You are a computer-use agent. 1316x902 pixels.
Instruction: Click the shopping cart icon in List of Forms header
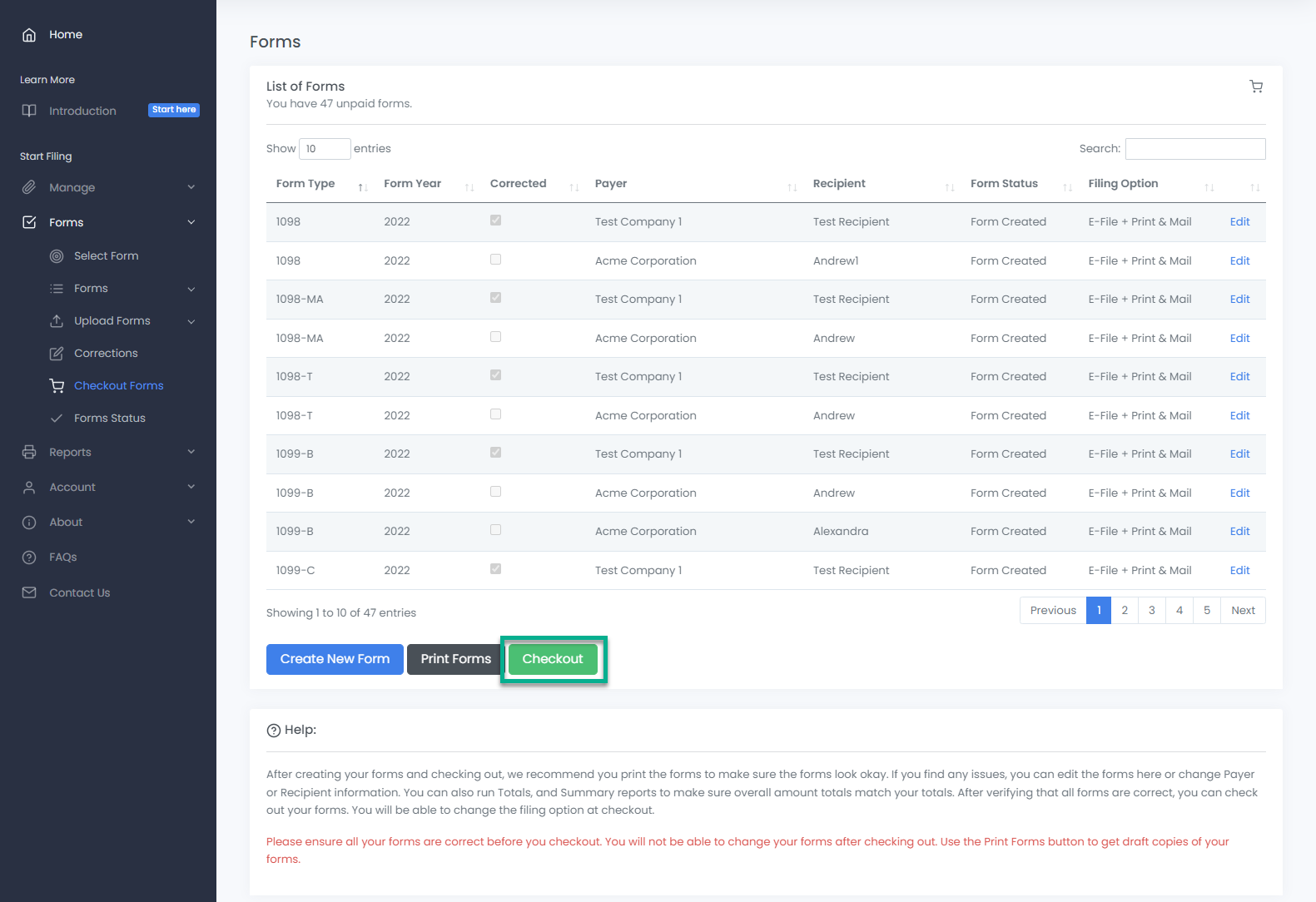click(1256, 87)
